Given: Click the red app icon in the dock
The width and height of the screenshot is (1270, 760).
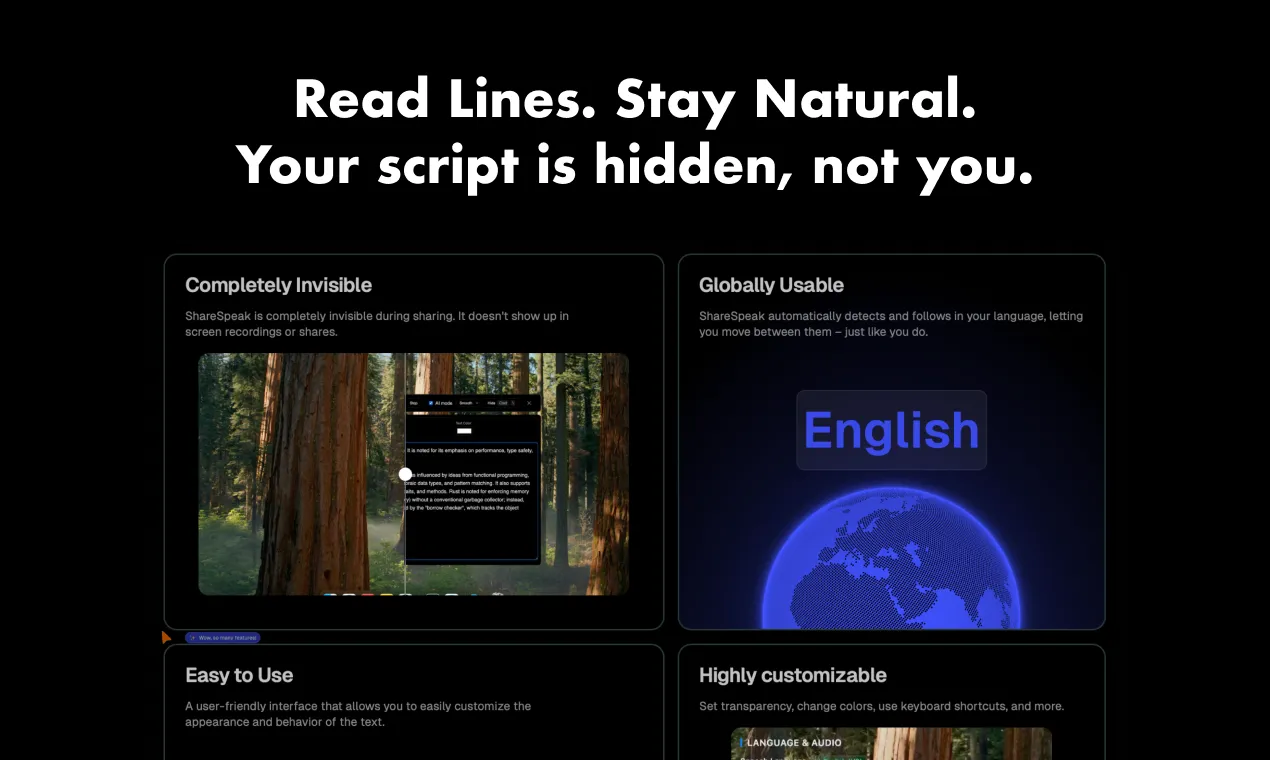Looking at the screenshot, I should coord(367,594).
